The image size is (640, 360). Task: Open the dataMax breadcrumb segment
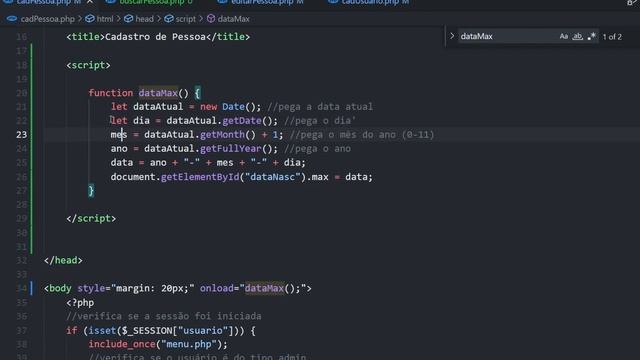tap(233, 19)
